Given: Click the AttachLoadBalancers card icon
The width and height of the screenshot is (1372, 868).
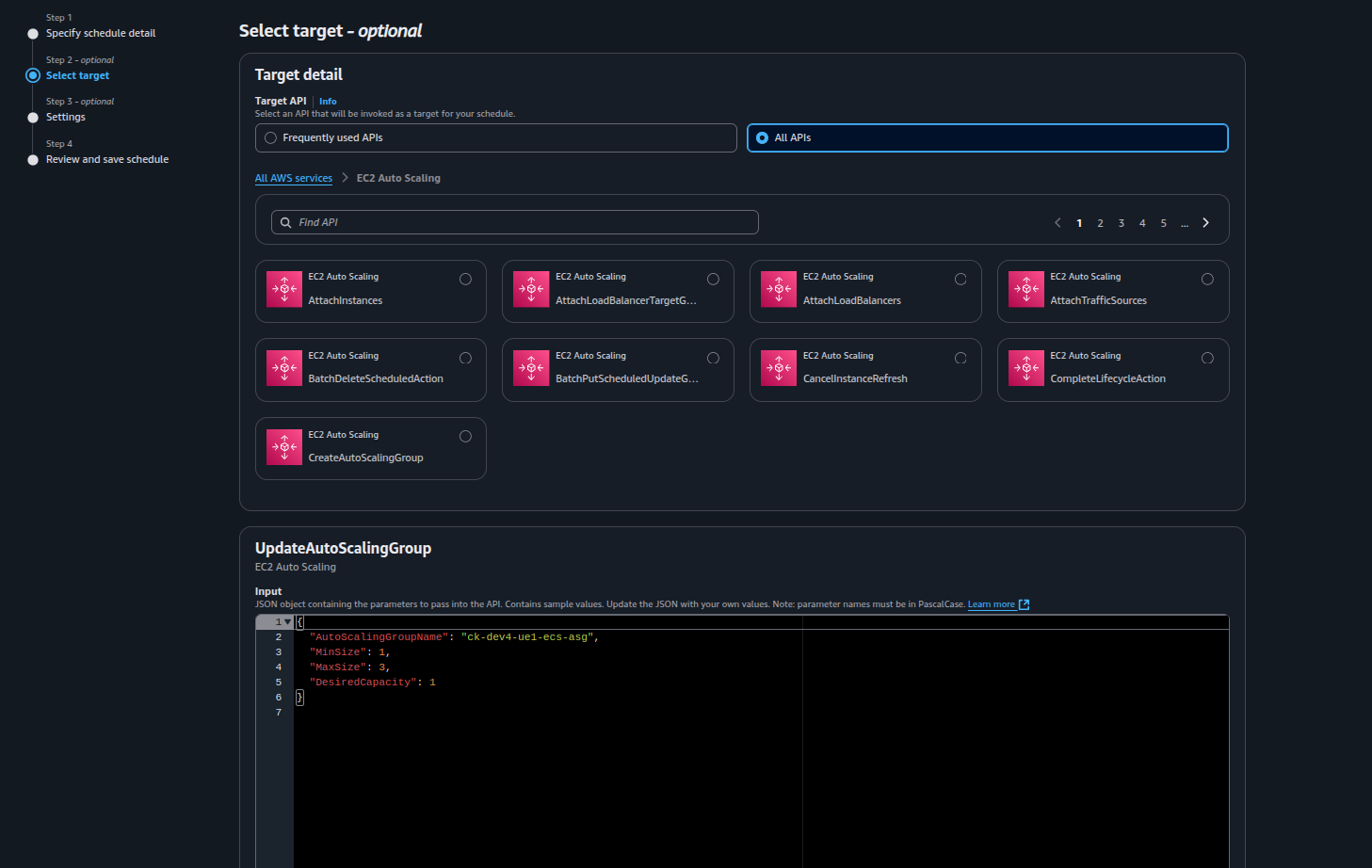Looking at the screenshot, I should pos(779,289).
